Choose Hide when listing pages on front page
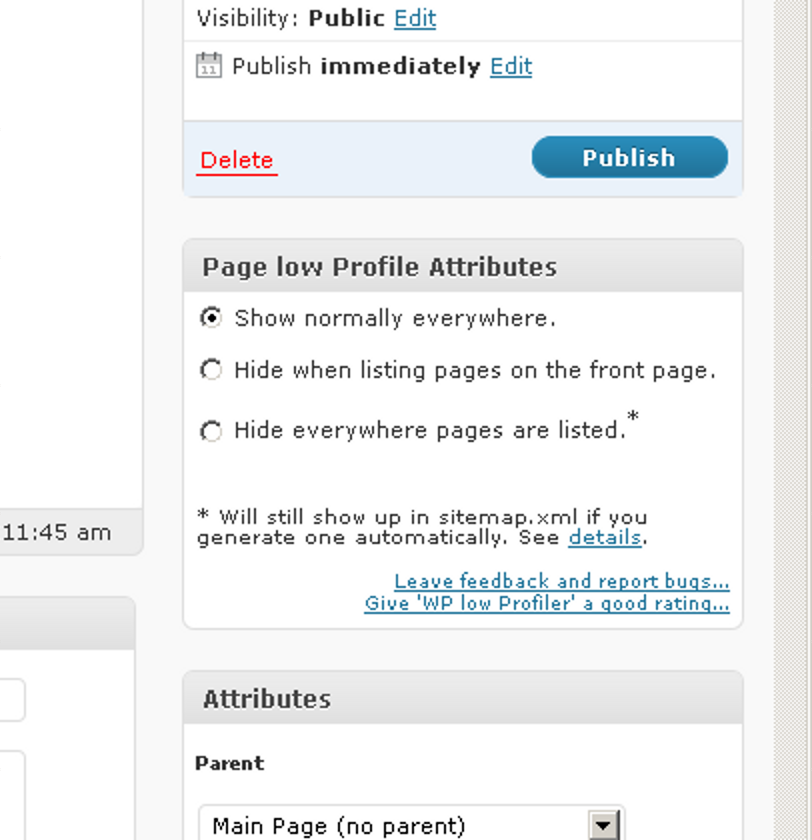Image resolution: width=812 pixels, height=840 pixels. coord(211,370)
